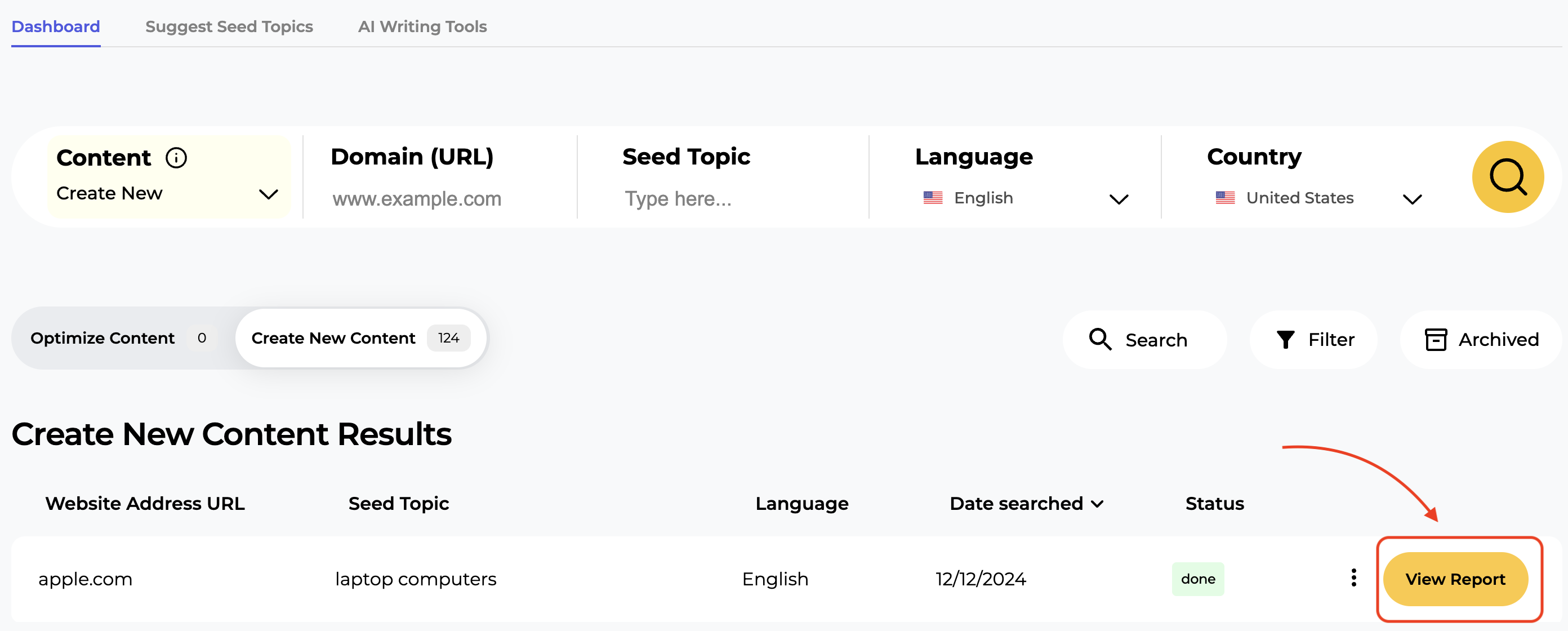The height and width of the screenshot is (631, 1568).
Task: Click the US flag in Country field
Action: click(x=1224, y=198)
